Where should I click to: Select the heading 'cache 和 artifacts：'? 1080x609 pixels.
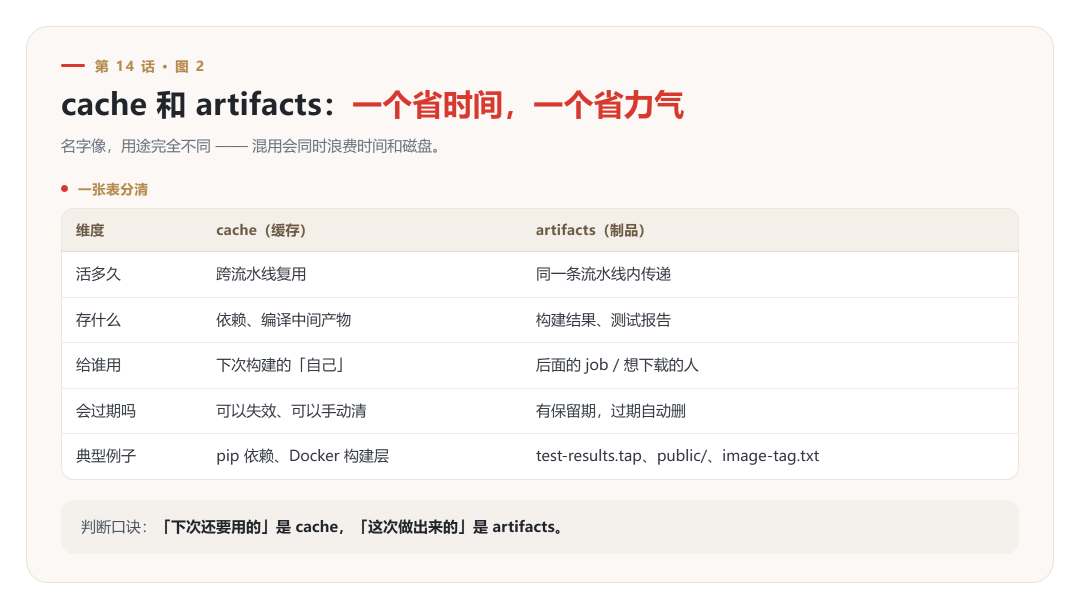pos(199,105)
